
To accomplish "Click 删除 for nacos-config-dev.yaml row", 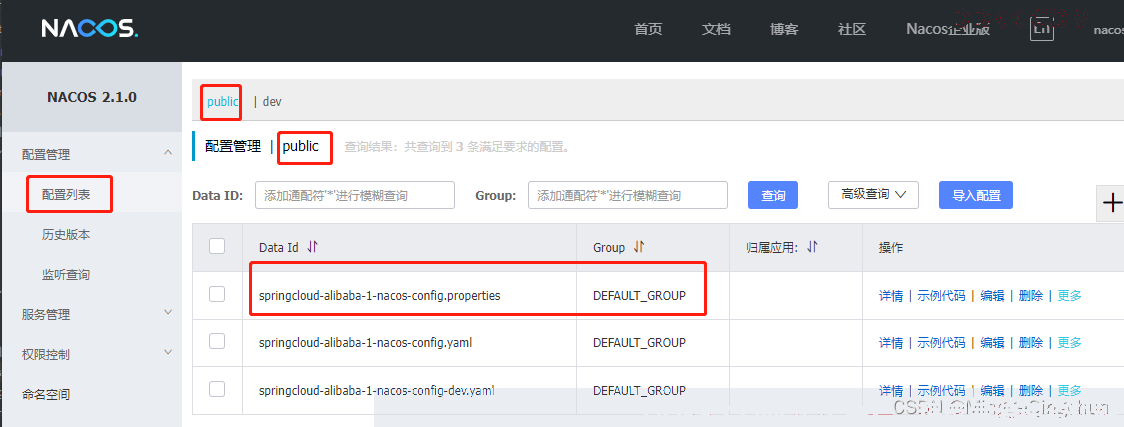I will click(1031, 390).
